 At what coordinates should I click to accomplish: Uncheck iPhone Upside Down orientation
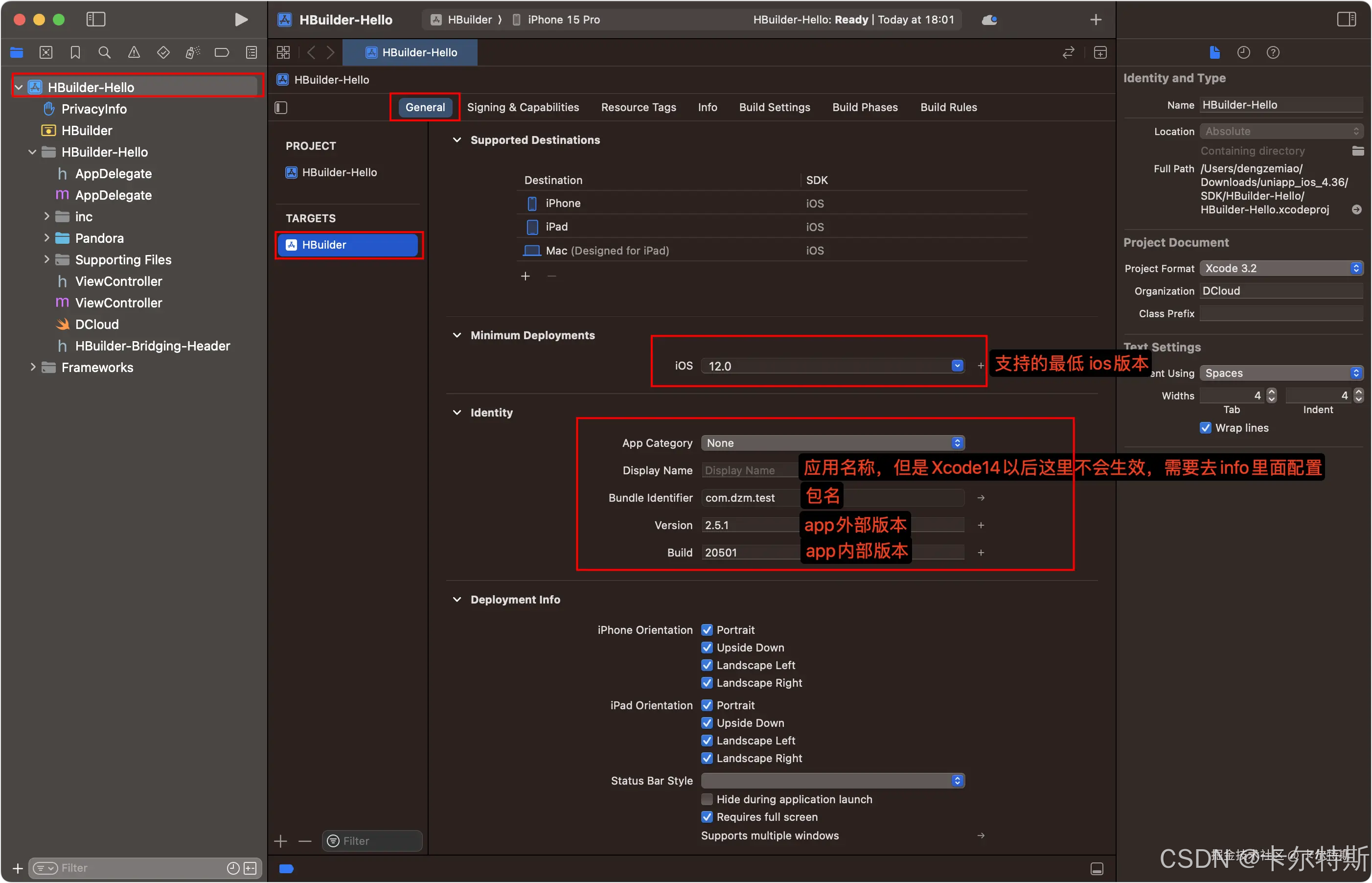click(x=707, y=648)
